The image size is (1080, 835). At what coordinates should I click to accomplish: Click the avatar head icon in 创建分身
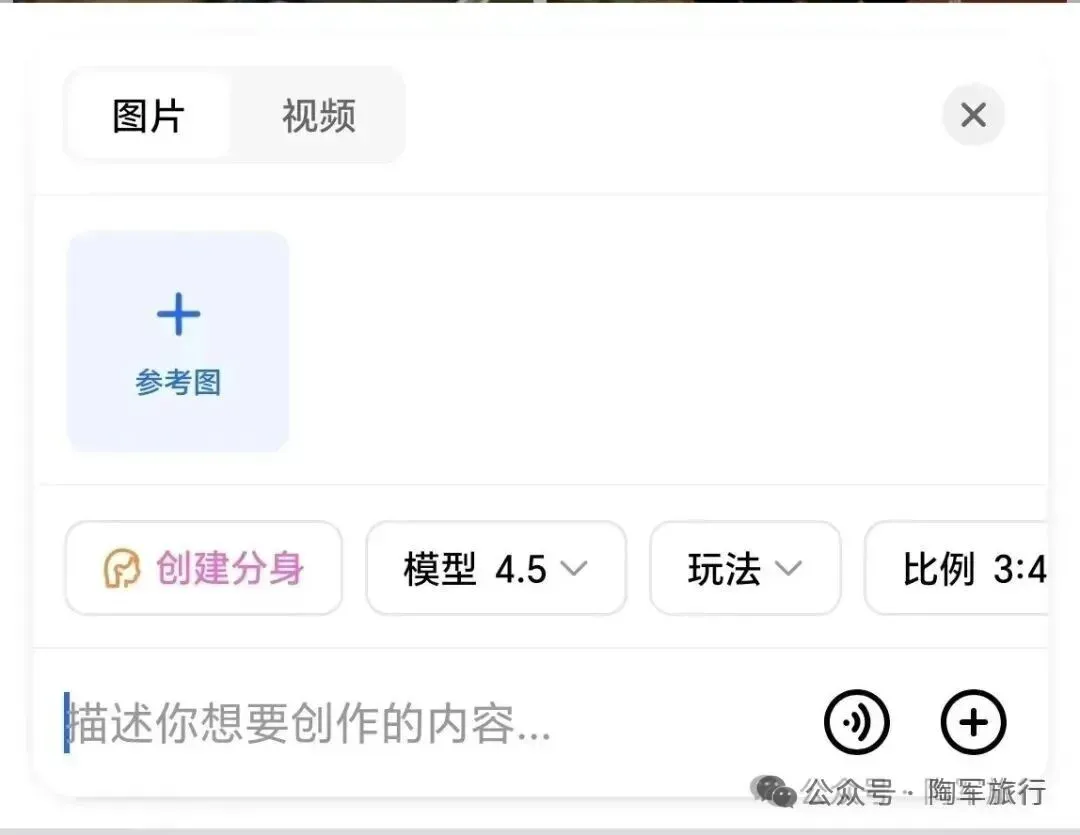pos(122,568)
